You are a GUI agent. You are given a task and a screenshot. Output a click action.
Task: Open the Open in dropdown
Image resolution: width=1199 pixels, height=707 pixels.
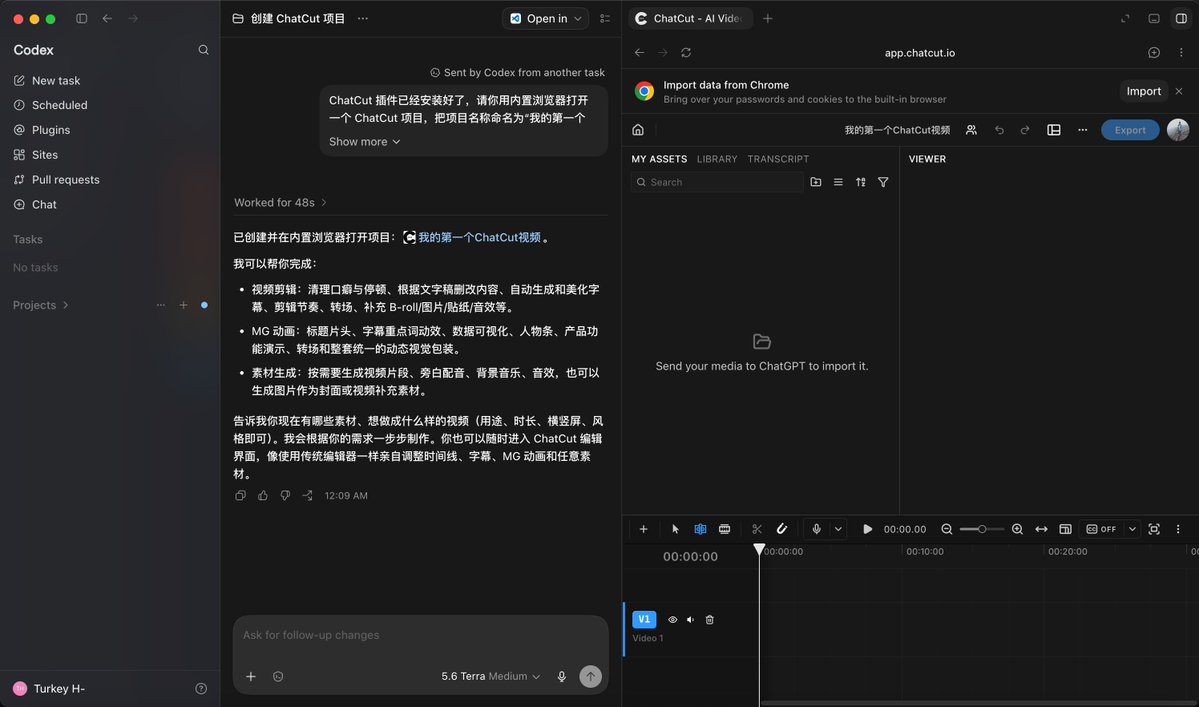pos(545,18)
